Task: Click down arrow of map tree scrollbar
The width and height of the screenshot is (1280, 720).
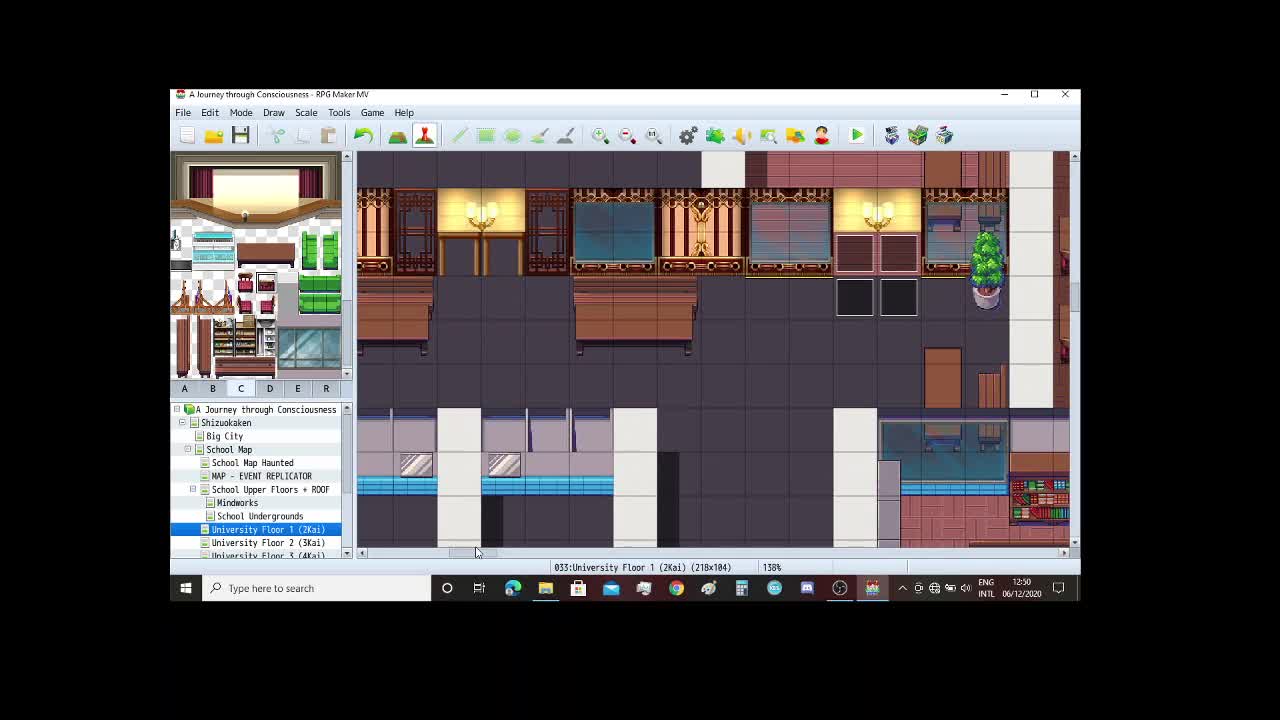Action: [347, 553]
